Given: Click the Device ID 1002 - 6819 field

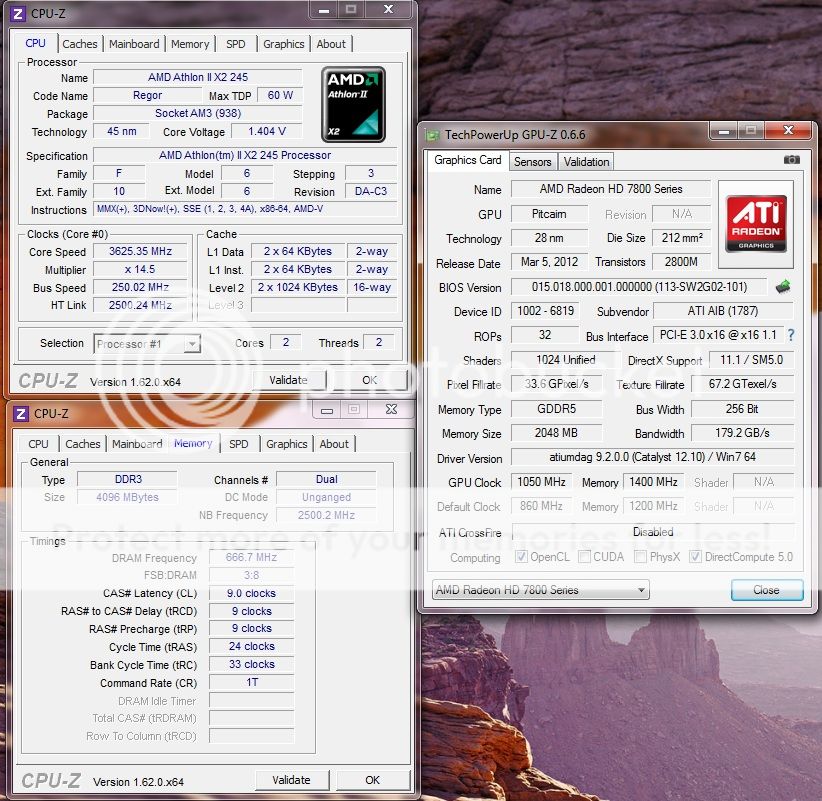Looking at the screenshot, I should (x=545, y=311).
